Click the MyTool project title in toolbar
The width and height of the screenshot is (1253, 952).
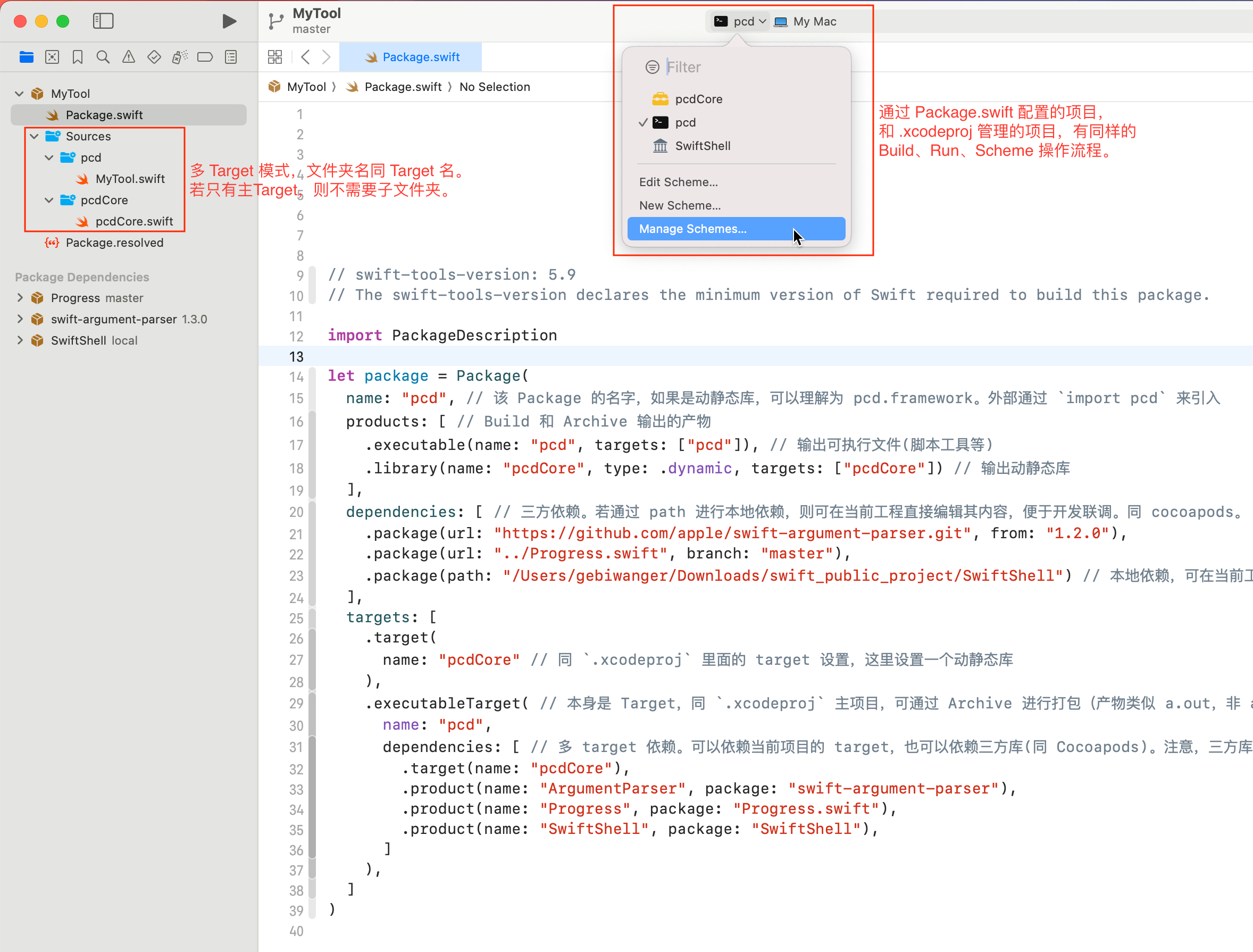(317, 14)
